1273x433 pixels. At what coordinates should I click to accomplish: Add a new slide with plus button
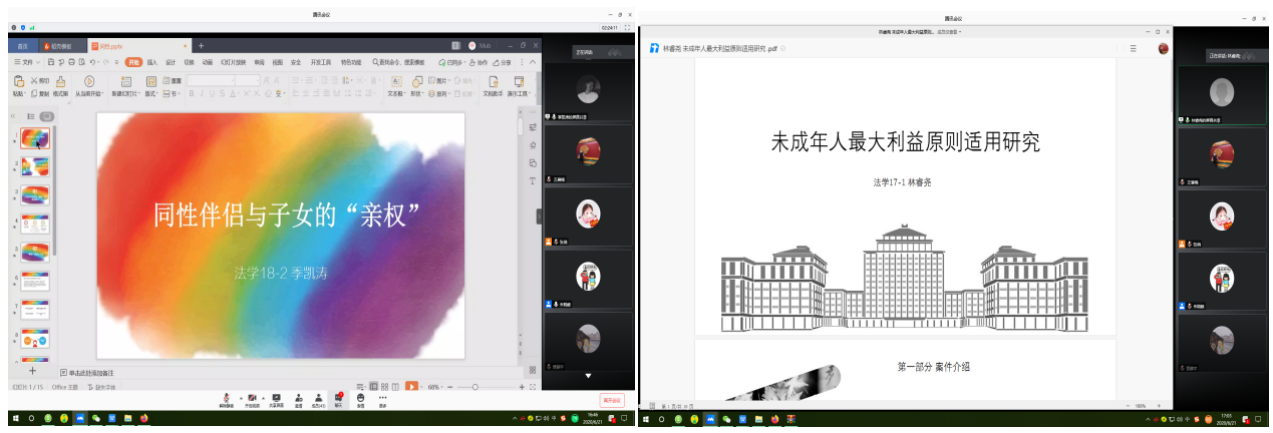pyautogui.click(x=32, y=371)
